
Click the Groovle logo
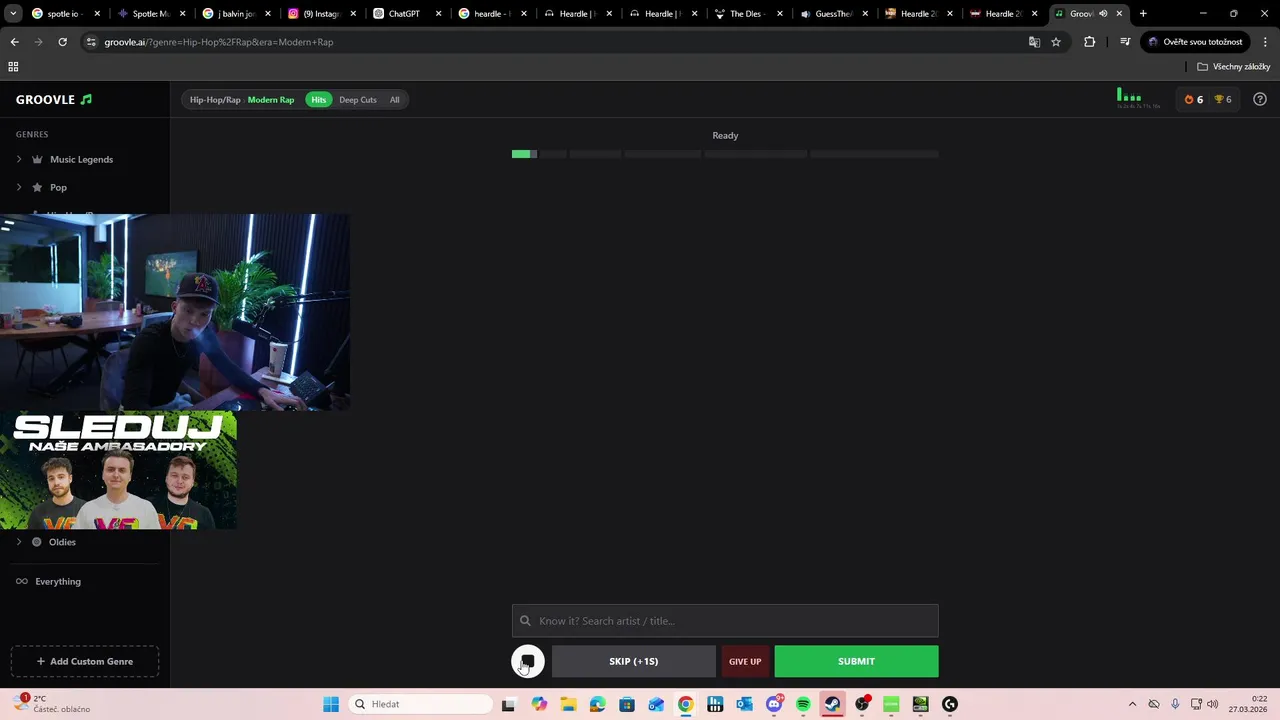click(54, 100)
